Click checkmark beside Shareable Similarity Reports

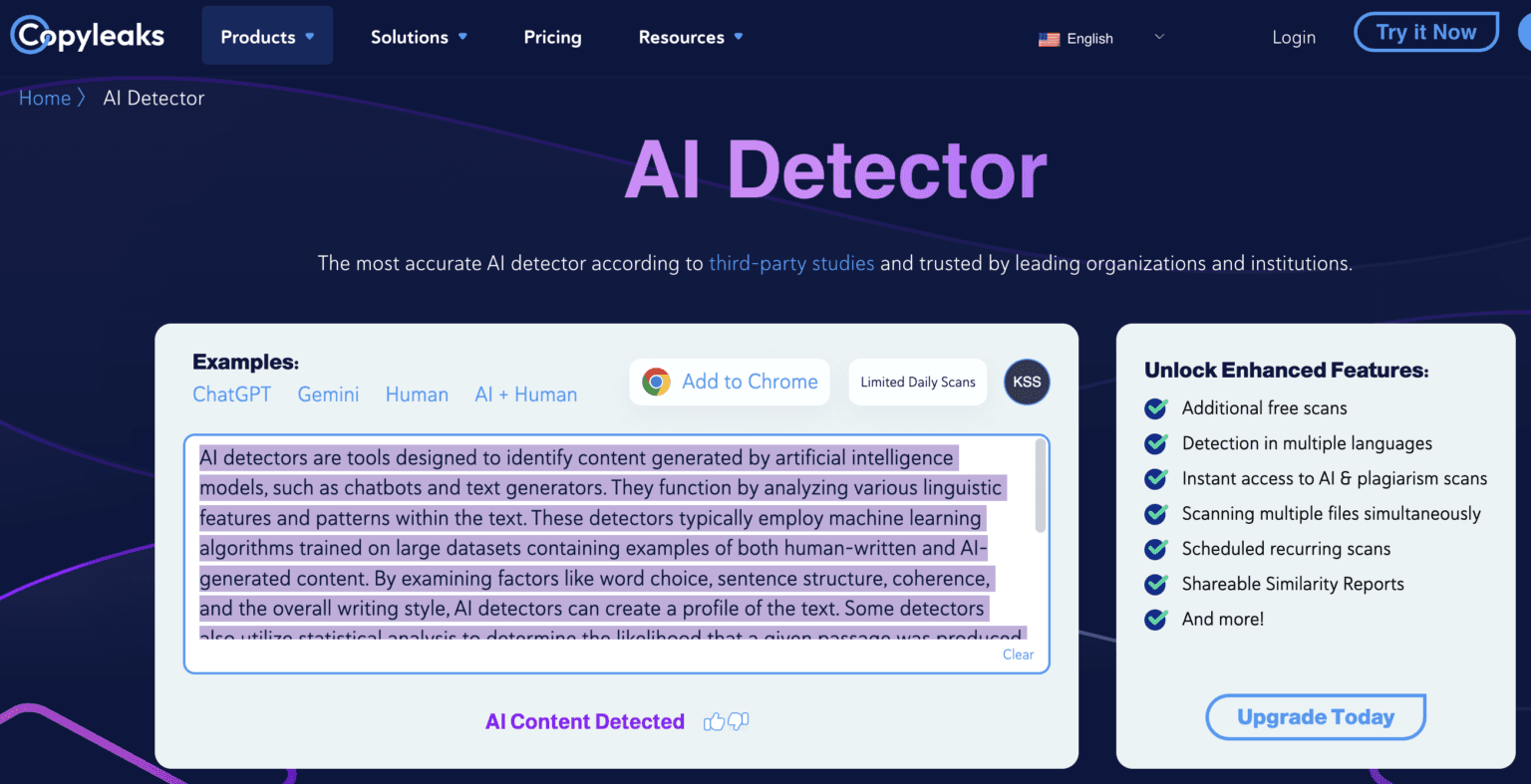1156,584
